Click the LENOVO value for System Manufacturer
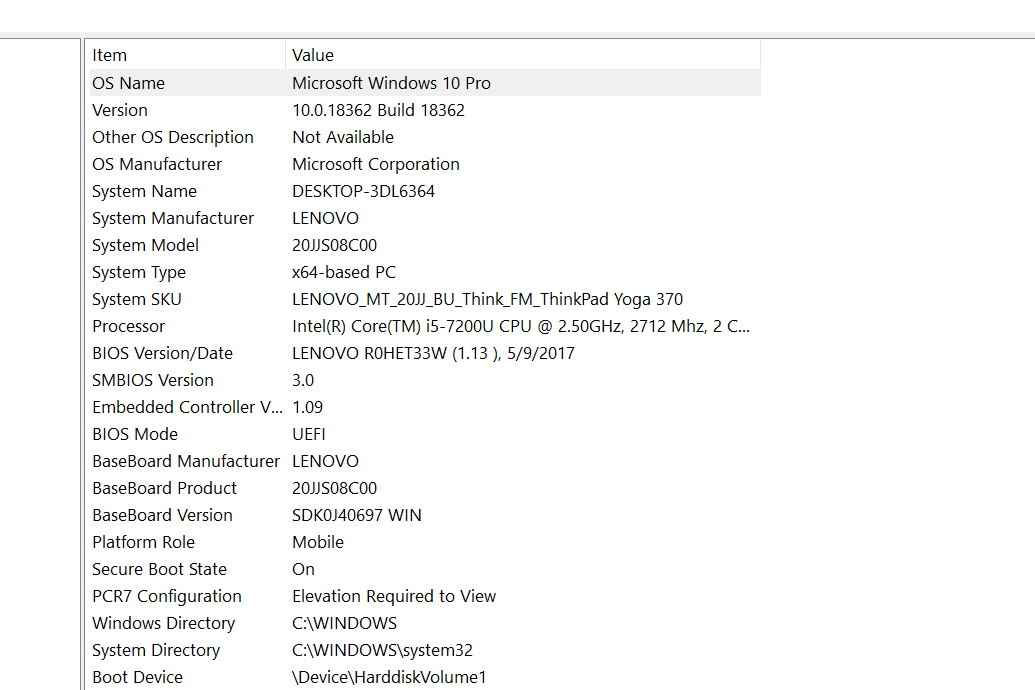The width and height of the screenshot is (1035, 690). 325,219
